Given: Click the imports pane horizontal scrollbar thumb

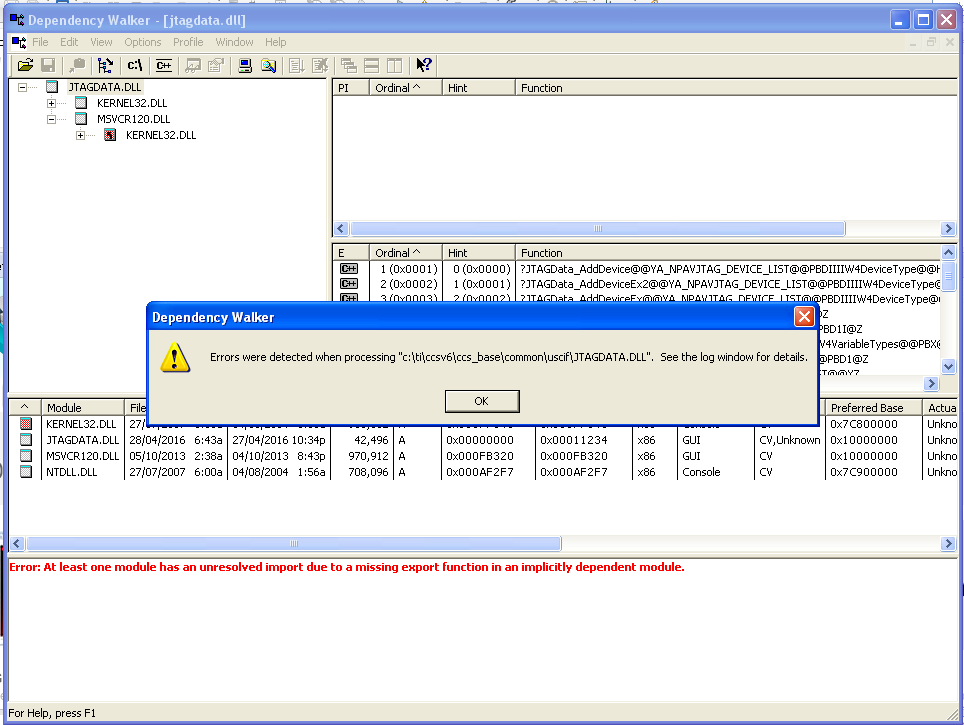Looking at the screenshot, I should click(x=598, y=229).
